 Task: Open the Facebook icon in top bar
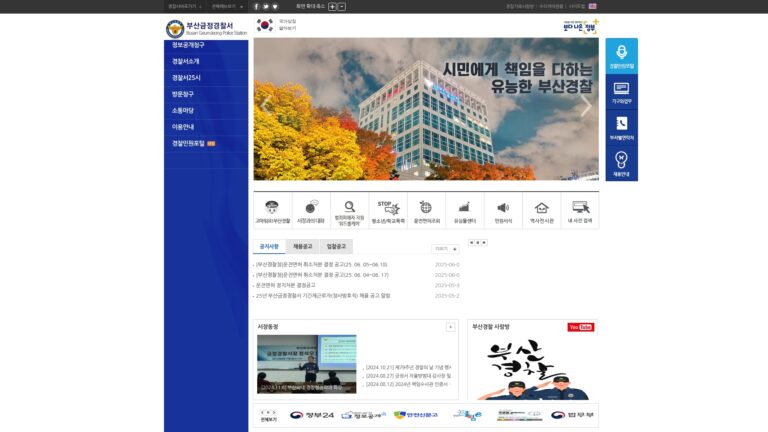tap(256, 7)
